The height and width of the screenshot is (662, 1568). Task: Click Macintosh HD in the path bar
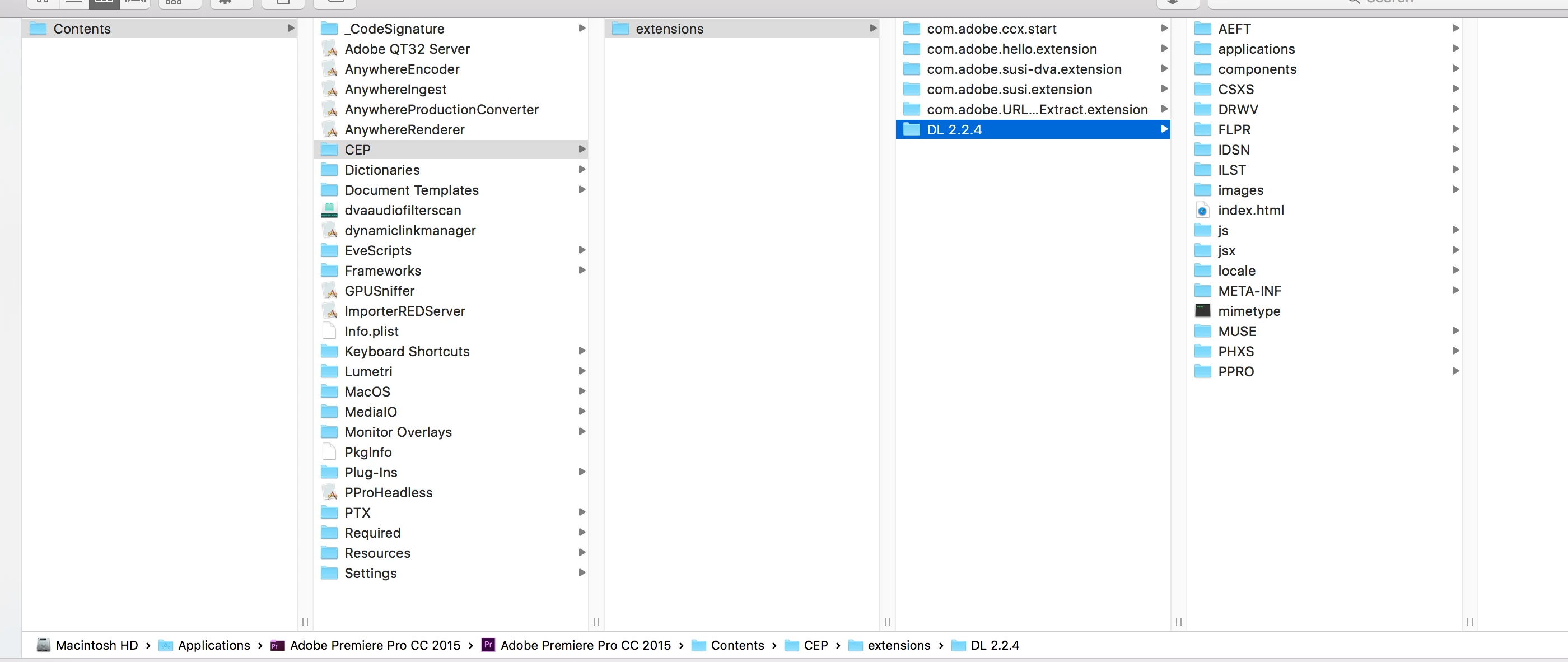tap(96, 645)
